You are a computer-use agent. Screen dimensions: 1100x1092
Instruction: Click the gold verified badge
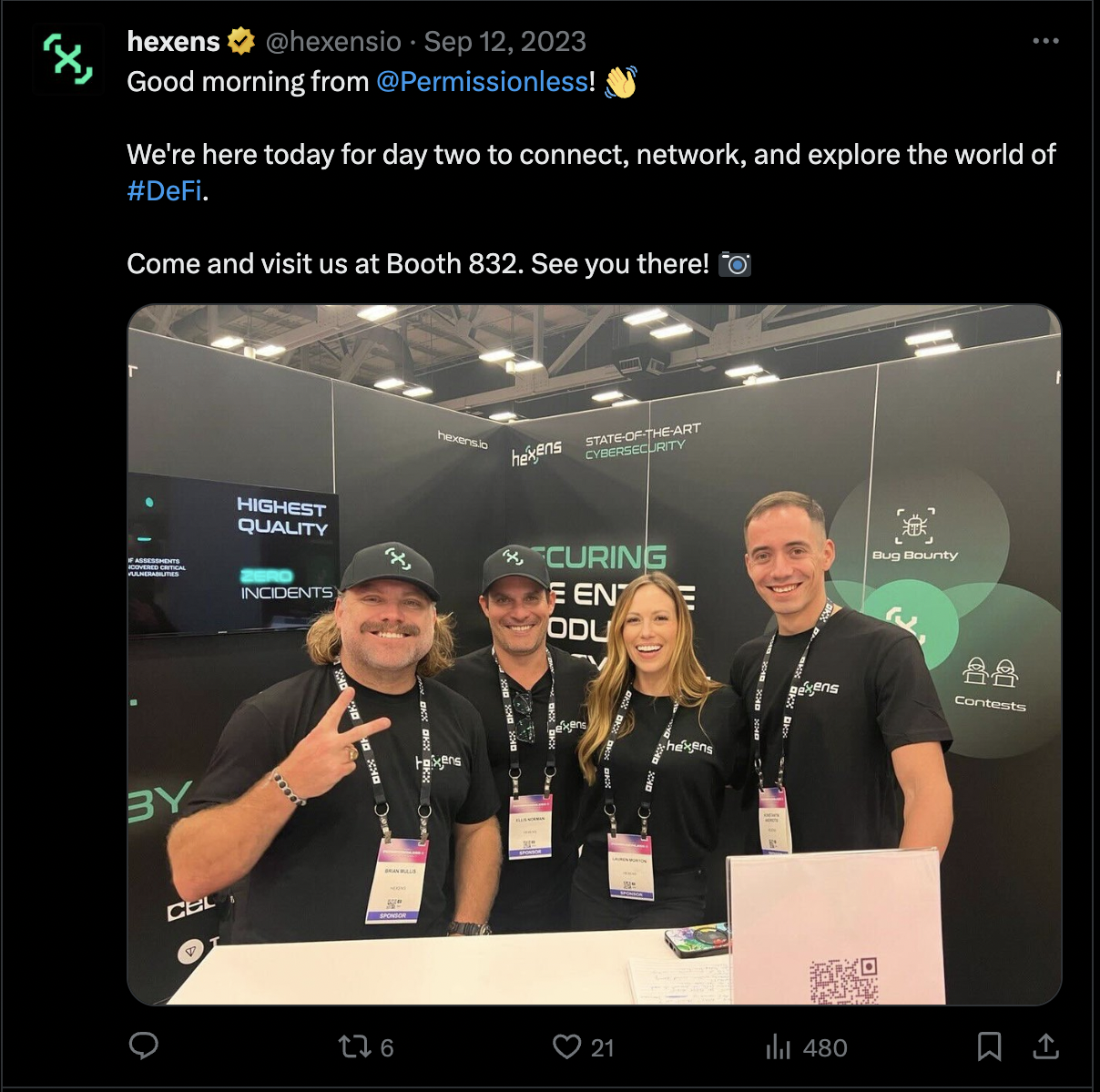click(x=241, y=41)
